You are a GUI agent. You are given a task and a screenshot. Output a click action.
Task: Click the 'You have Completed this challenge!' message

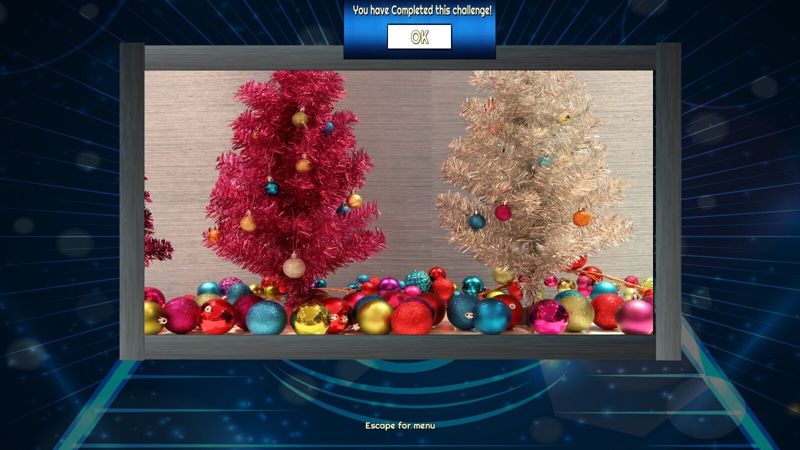pos(422,10)
